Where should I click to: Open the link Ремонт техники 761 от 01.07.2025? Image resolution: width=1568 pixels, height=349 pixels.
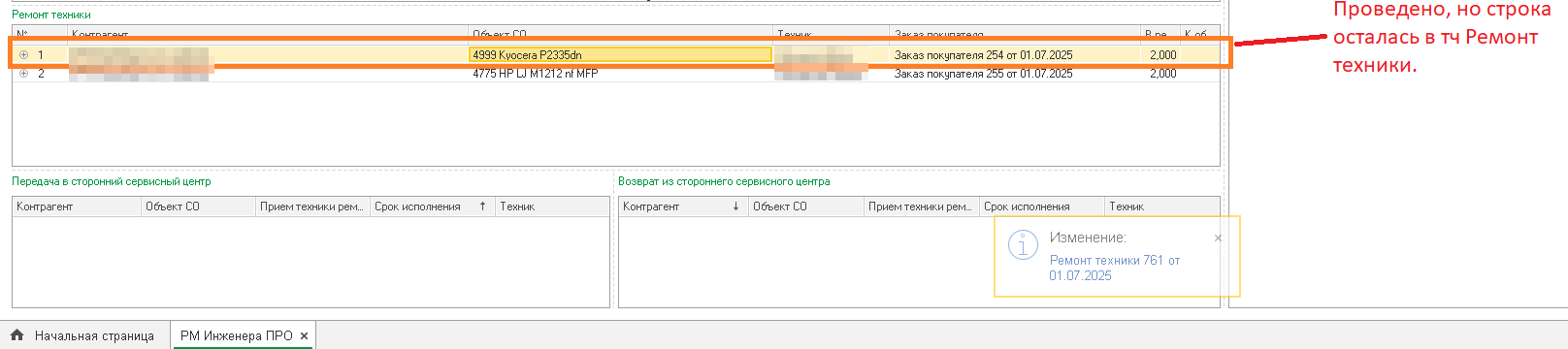tap(1114, 268)
